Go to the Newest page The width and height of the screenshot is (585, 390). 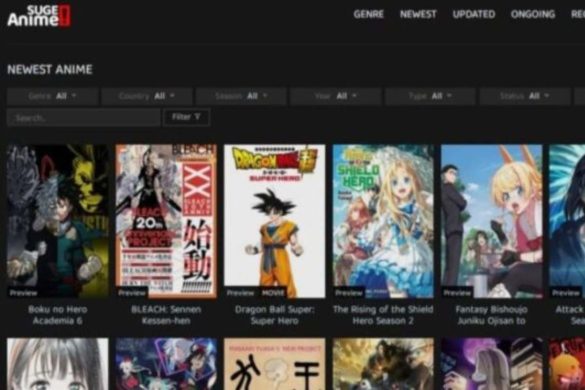(418, 14)
